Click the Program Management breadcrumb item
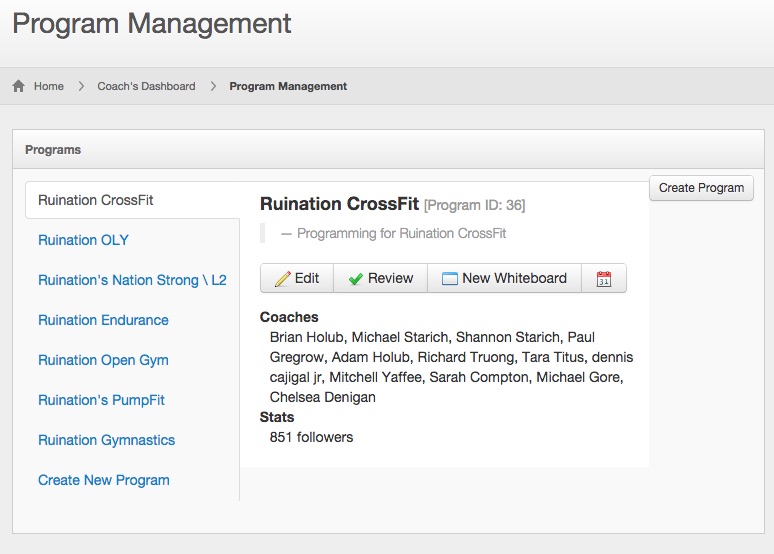This screenshot has height=554, width=774. [288, 86]
